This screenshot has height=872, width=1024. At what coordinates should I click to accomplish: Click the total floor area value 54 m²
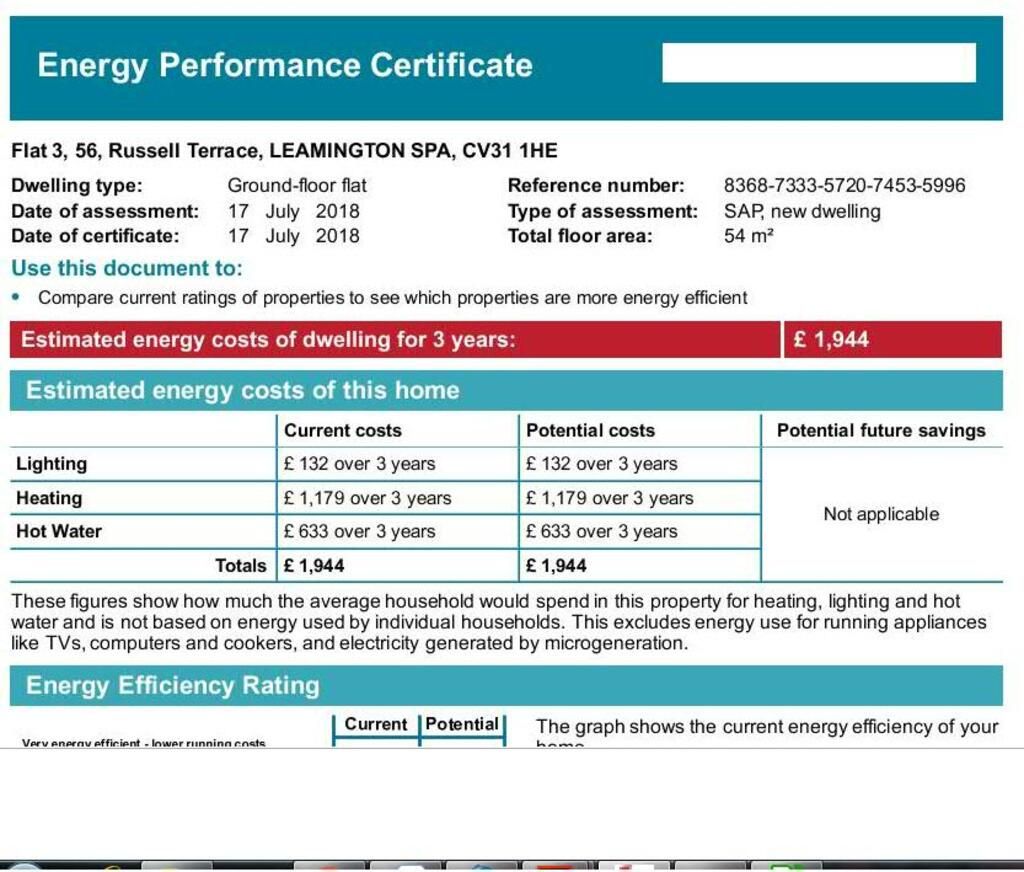(x=749, y=237)
